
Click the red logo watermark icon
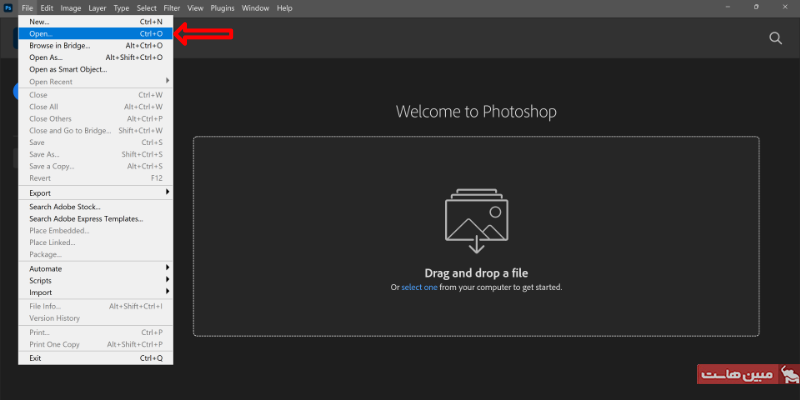tap(789, 375)
